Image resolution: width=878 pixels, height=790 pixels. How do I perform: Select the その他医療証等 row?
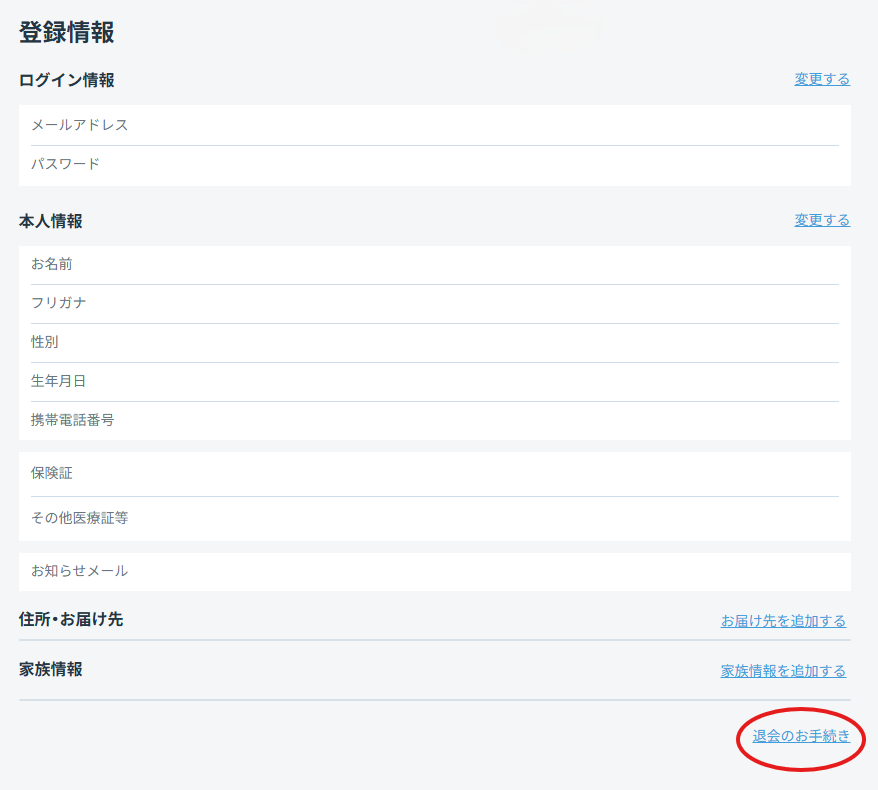tap(435, 518)
